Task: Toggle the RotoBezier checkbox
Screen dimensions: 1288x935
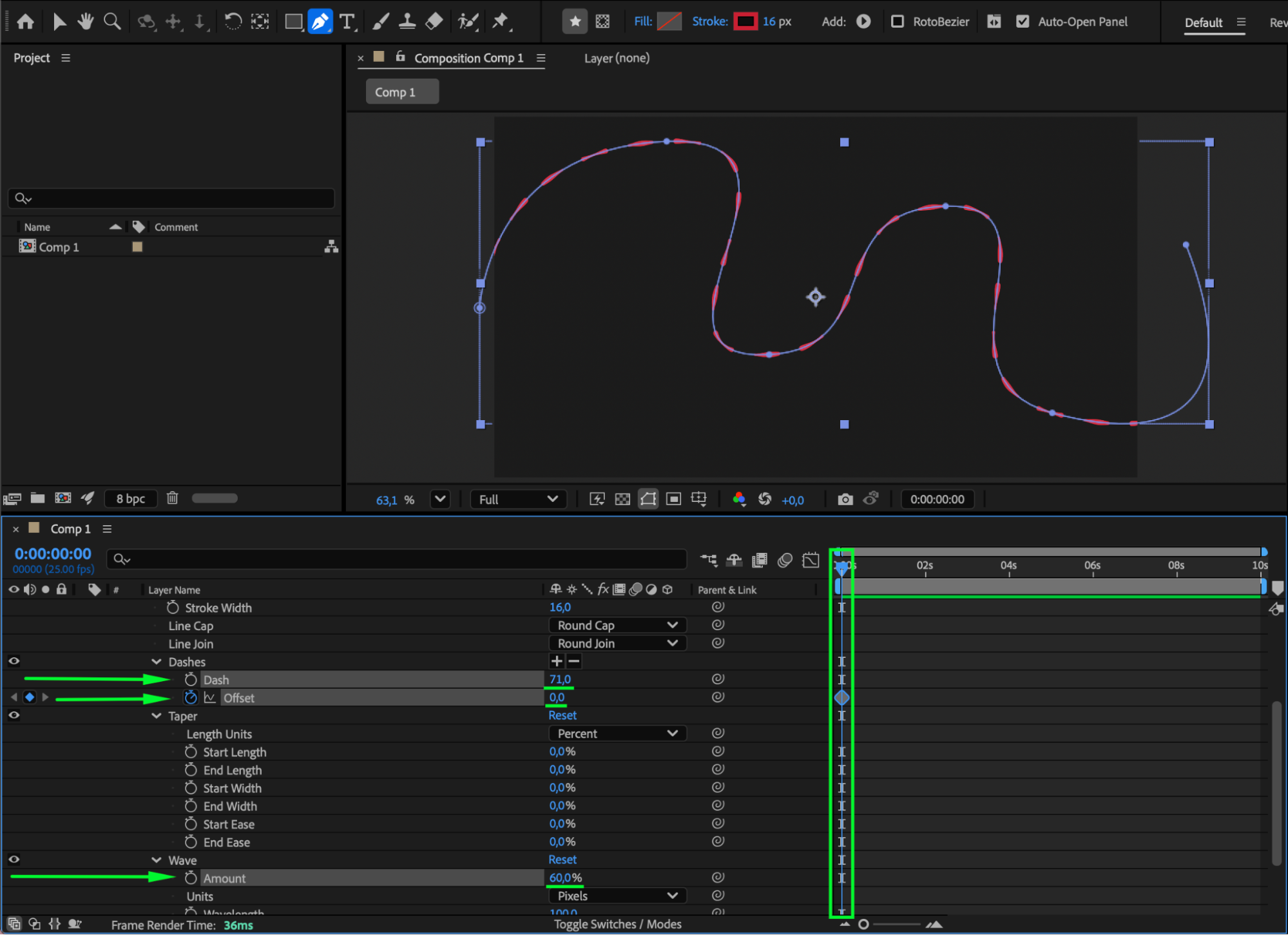Action: click(897, 21)
